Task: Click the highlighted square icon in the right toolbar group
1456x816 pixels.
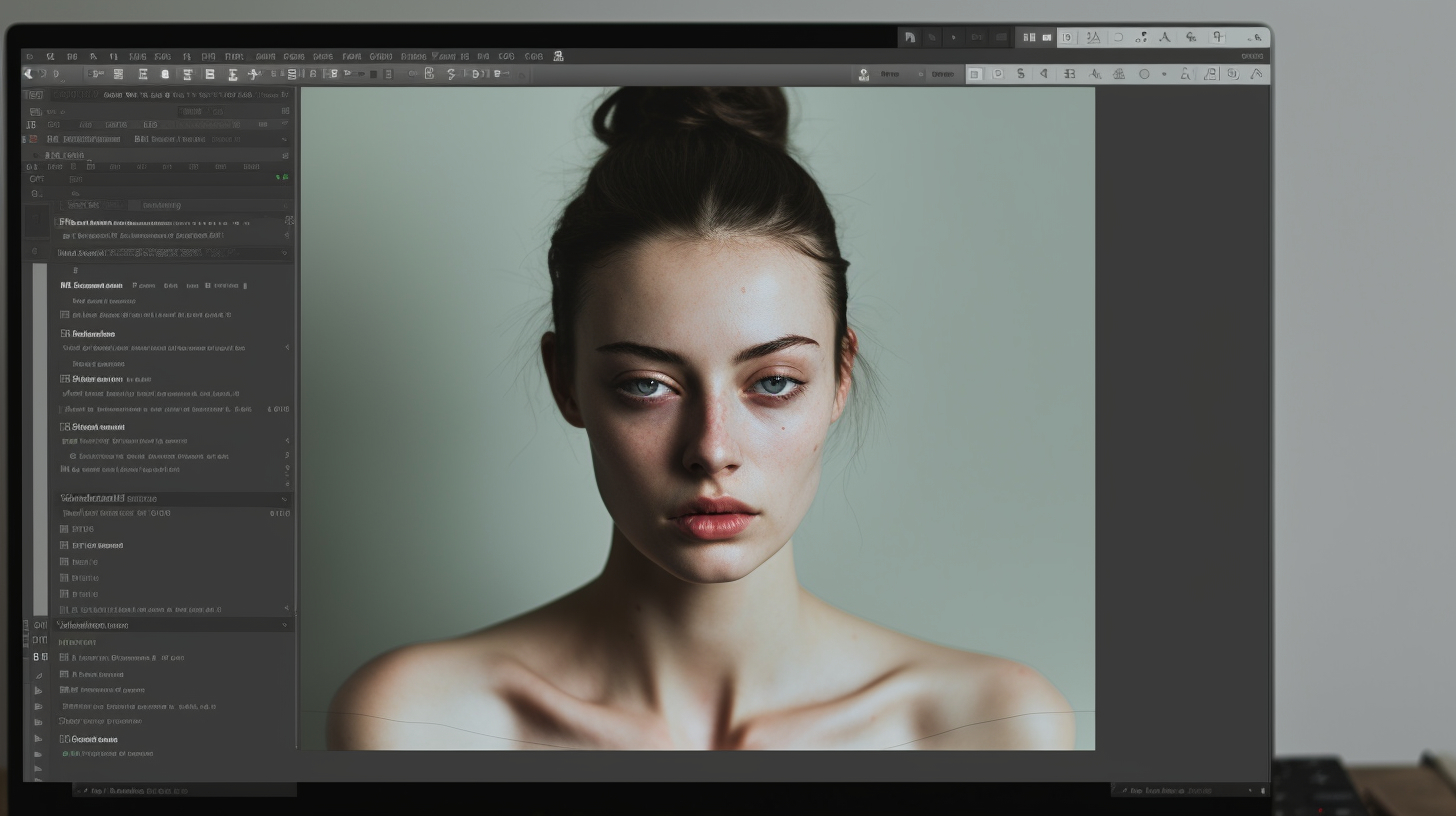Action: pyautogui.click(x=974, y=74)
